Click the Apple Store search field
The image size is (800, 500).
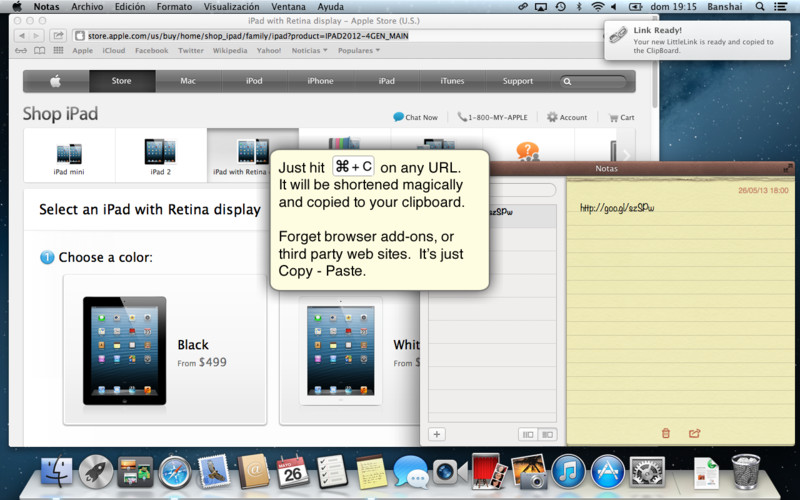pyautogui.click(x=593, y=82)
